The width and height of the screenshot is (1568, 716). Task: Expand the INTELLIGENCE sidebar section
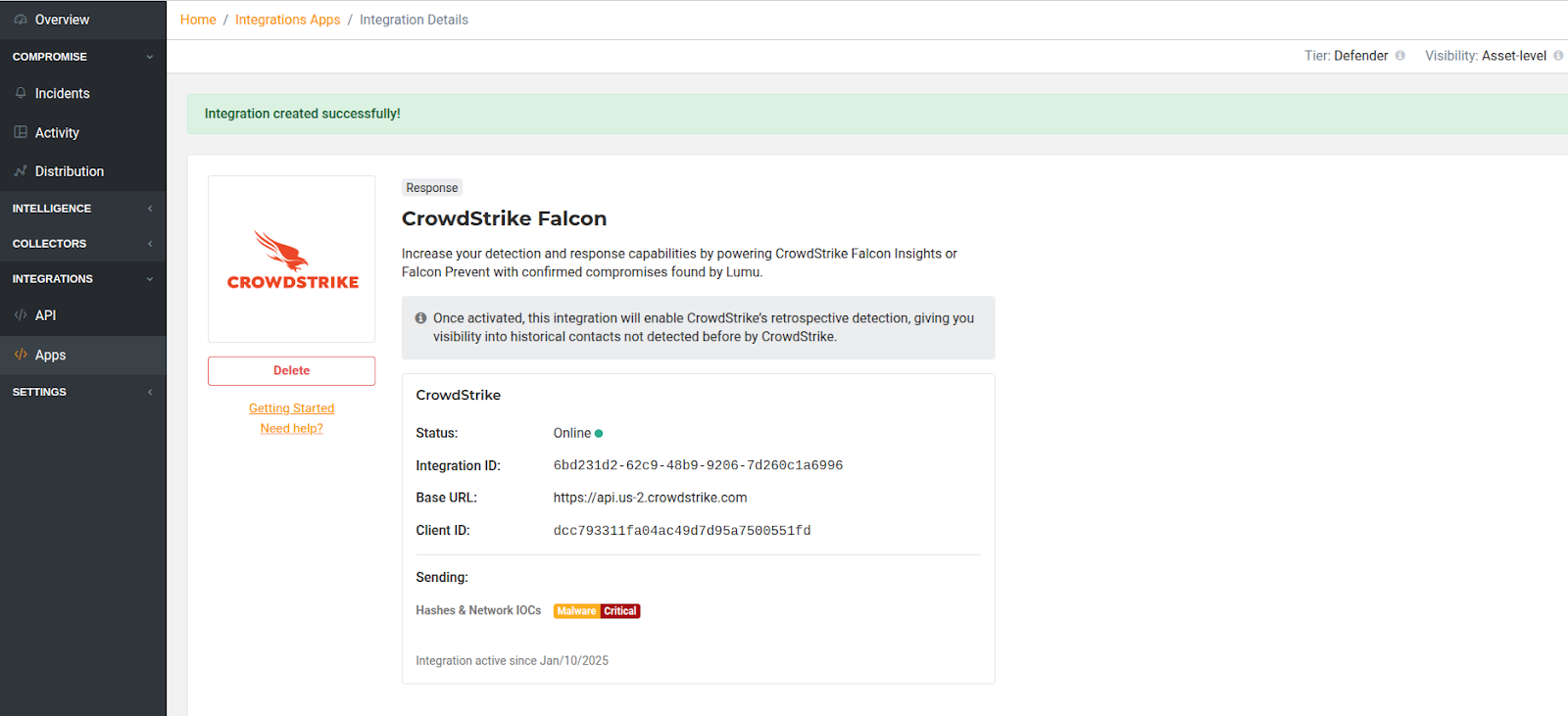pyautogui.click(x=150, y=209)
